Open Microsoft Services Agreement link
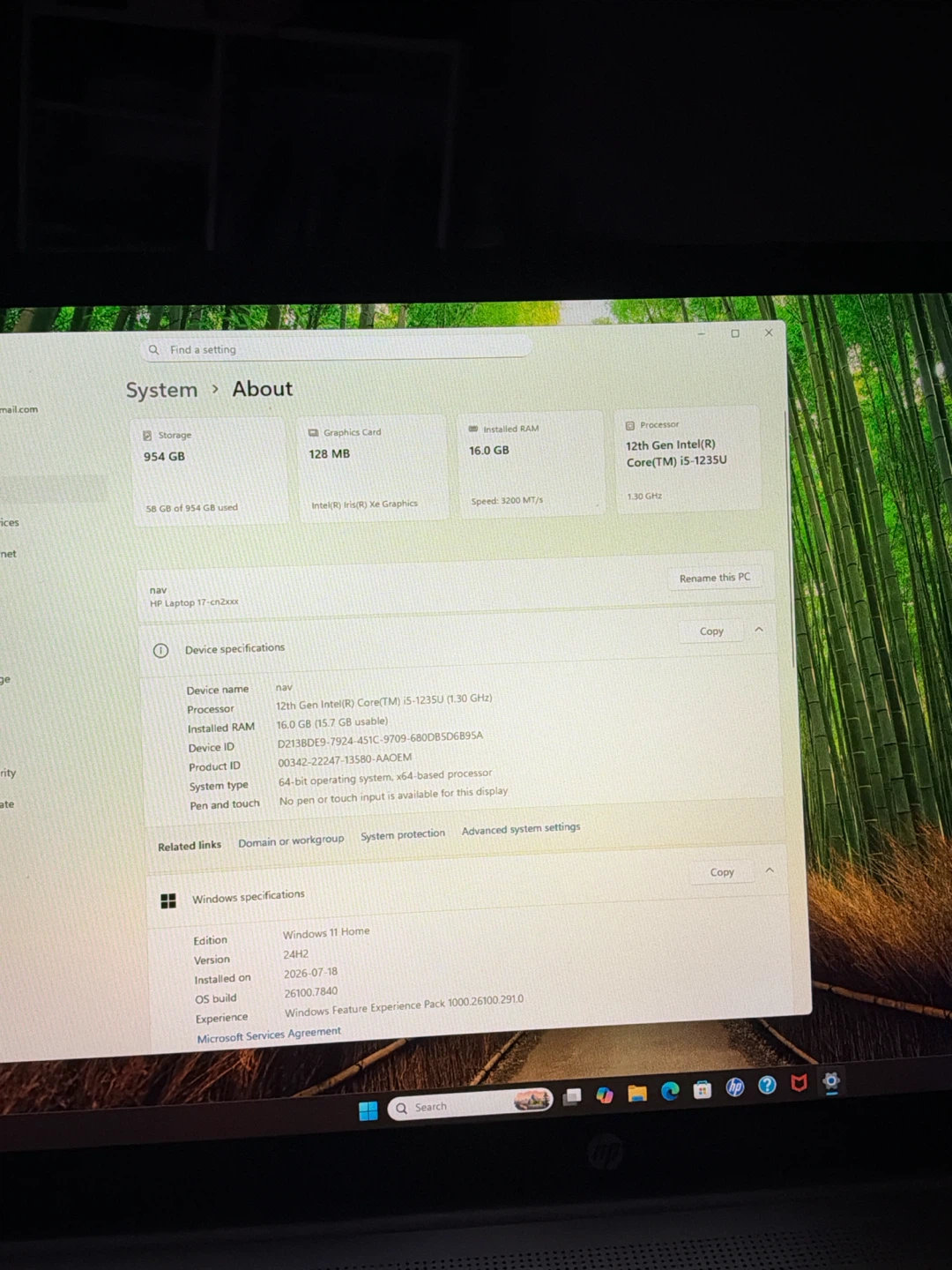The height and width of the screenshot is (1270, 952). coord(269,1035)
